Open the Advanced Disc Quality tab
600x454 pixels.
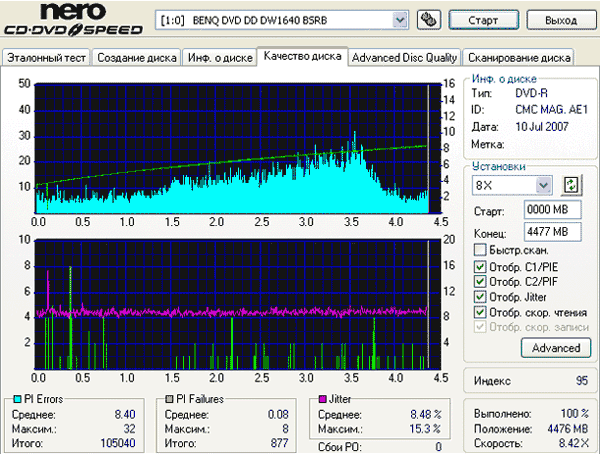tap(404, 58)
